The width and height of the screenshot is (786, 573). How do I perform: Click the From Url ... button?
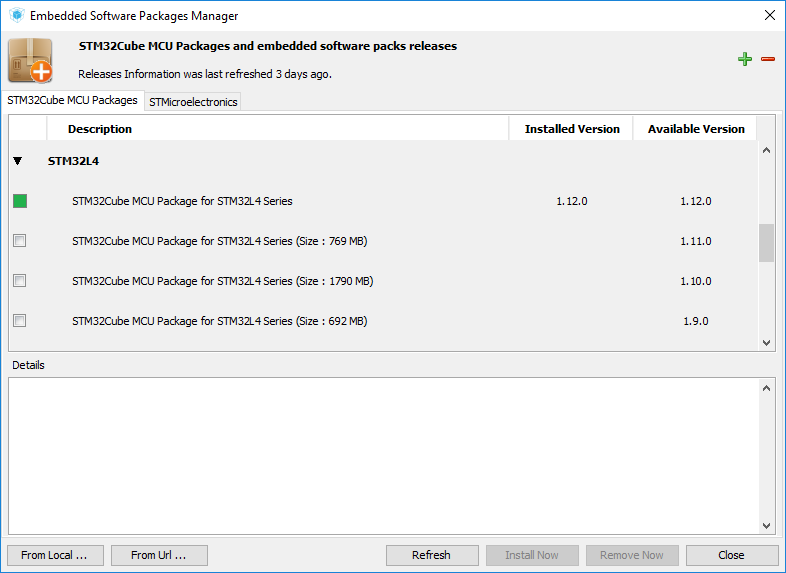pos(159,555)
